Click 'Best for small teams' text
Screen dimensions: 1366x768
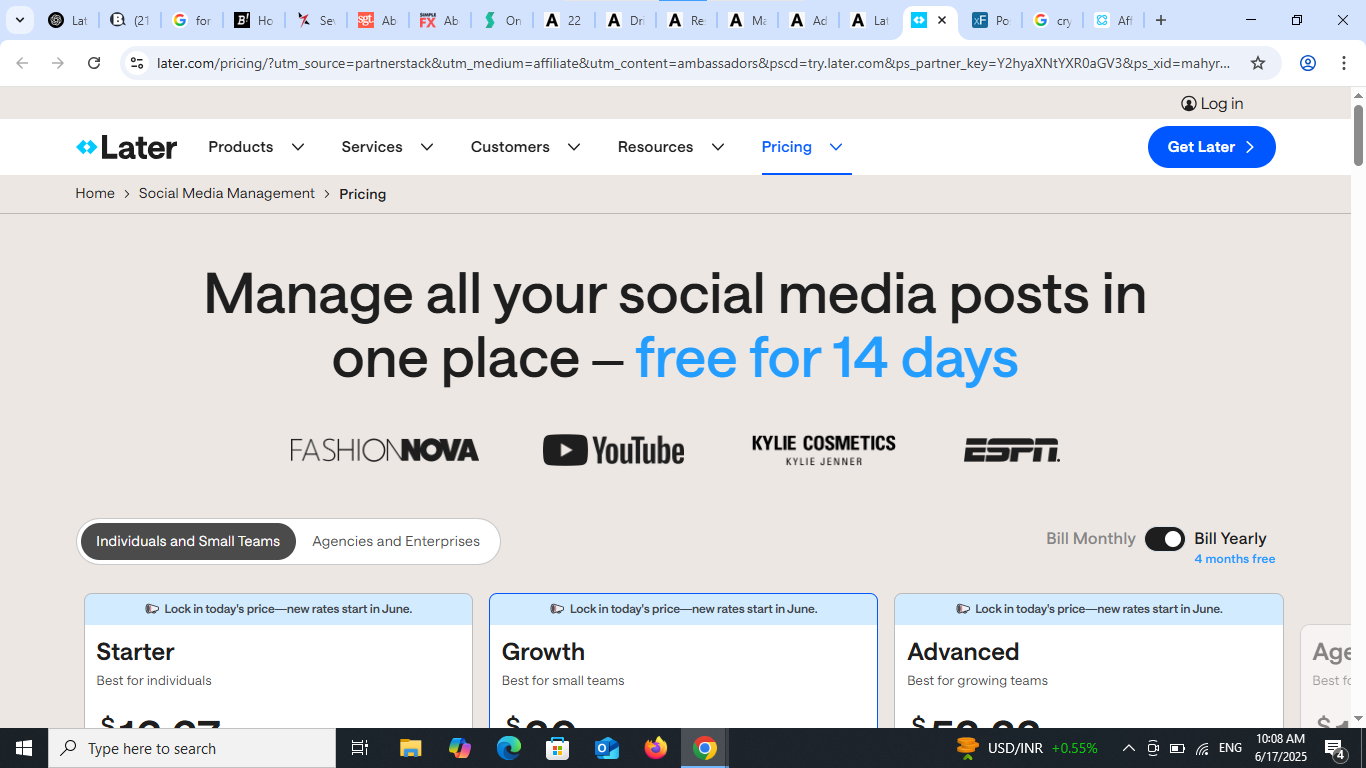point(563,681)
